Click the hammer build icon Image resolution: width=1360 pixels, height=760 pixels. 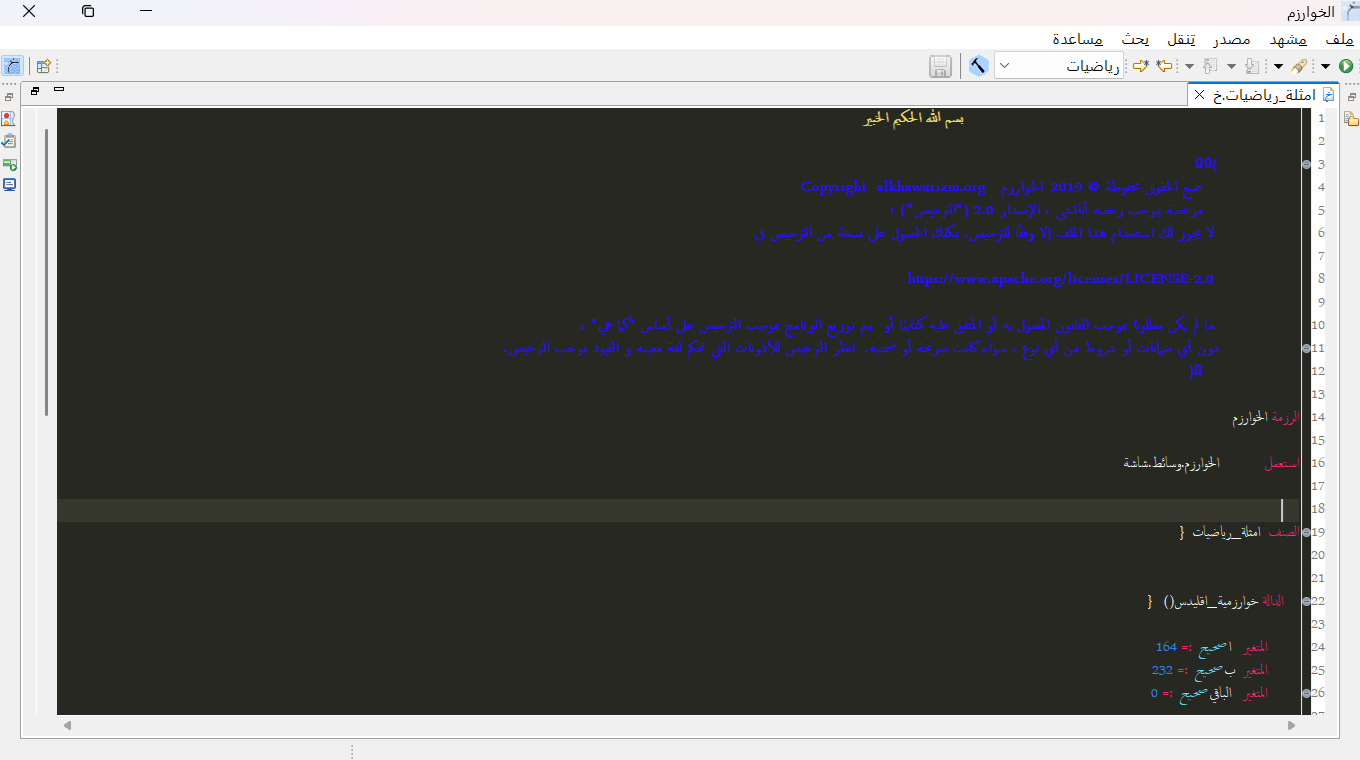(x=978, y=66)
